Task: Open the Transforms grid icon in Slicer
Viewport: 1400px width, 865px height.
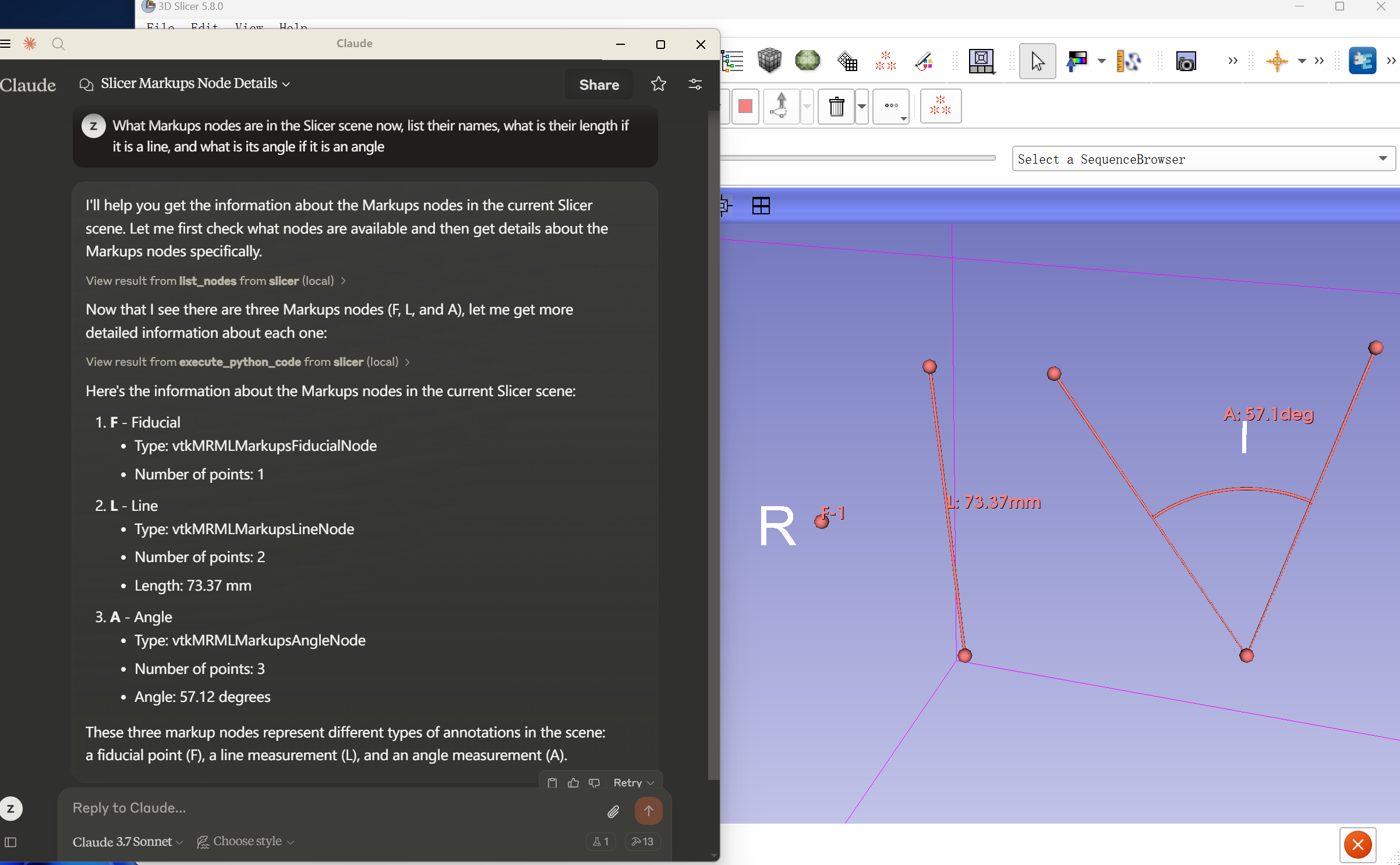Action: [x=847, y=61]
